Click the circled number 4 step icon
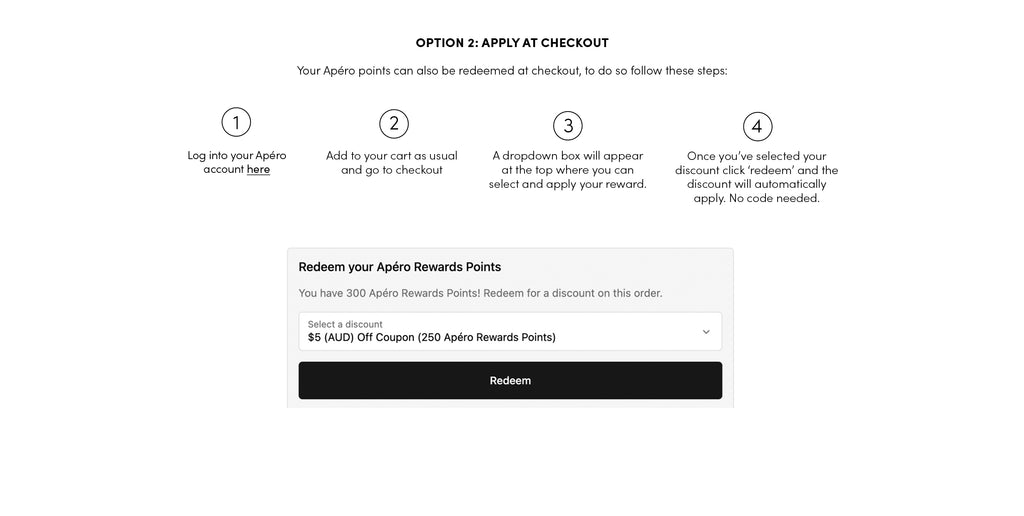Screen dimensions: 1024x516 [757, 126]
